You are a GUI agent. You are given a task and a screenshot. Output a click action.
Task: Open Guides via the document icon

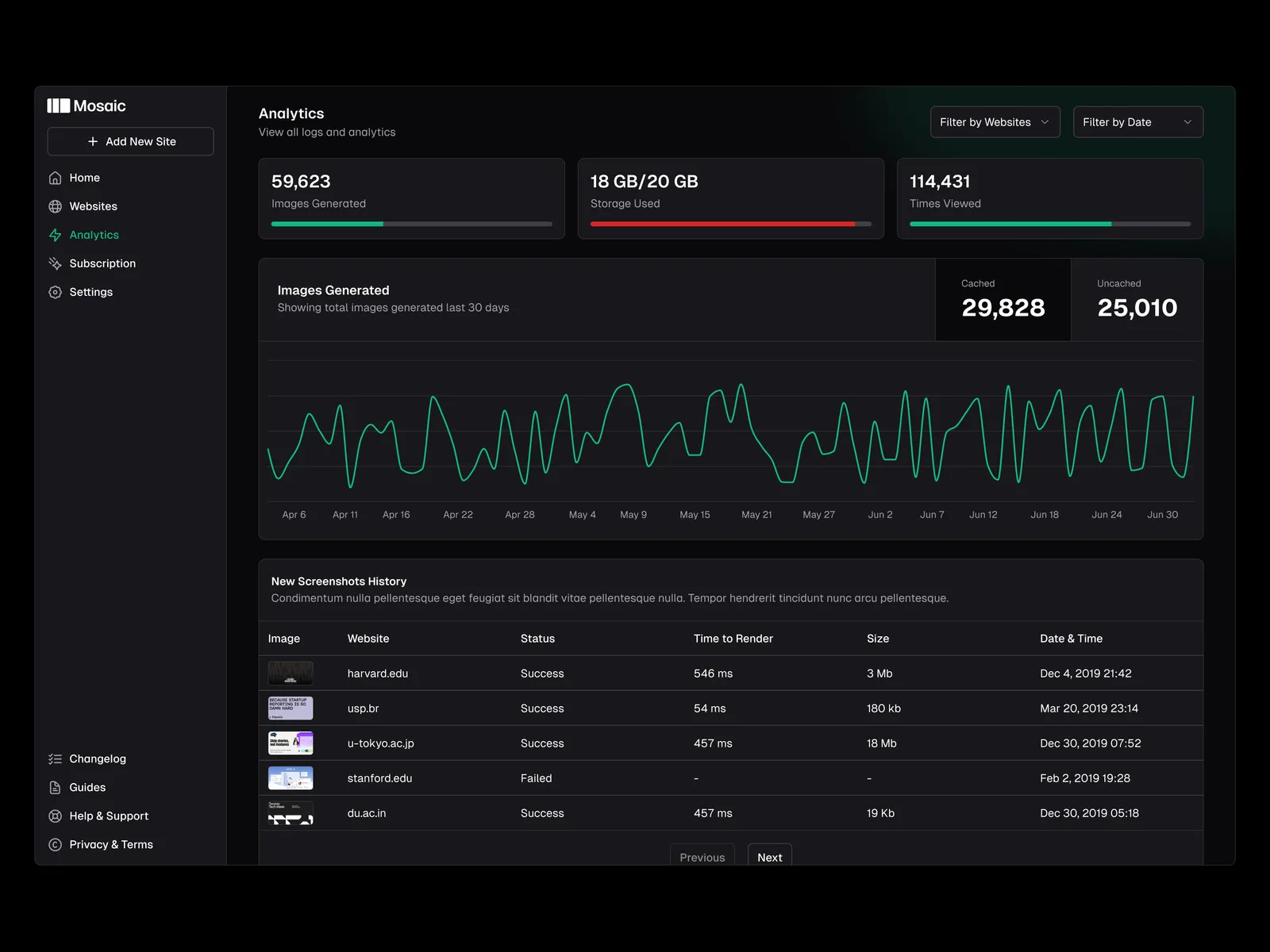tap(55, 788)
